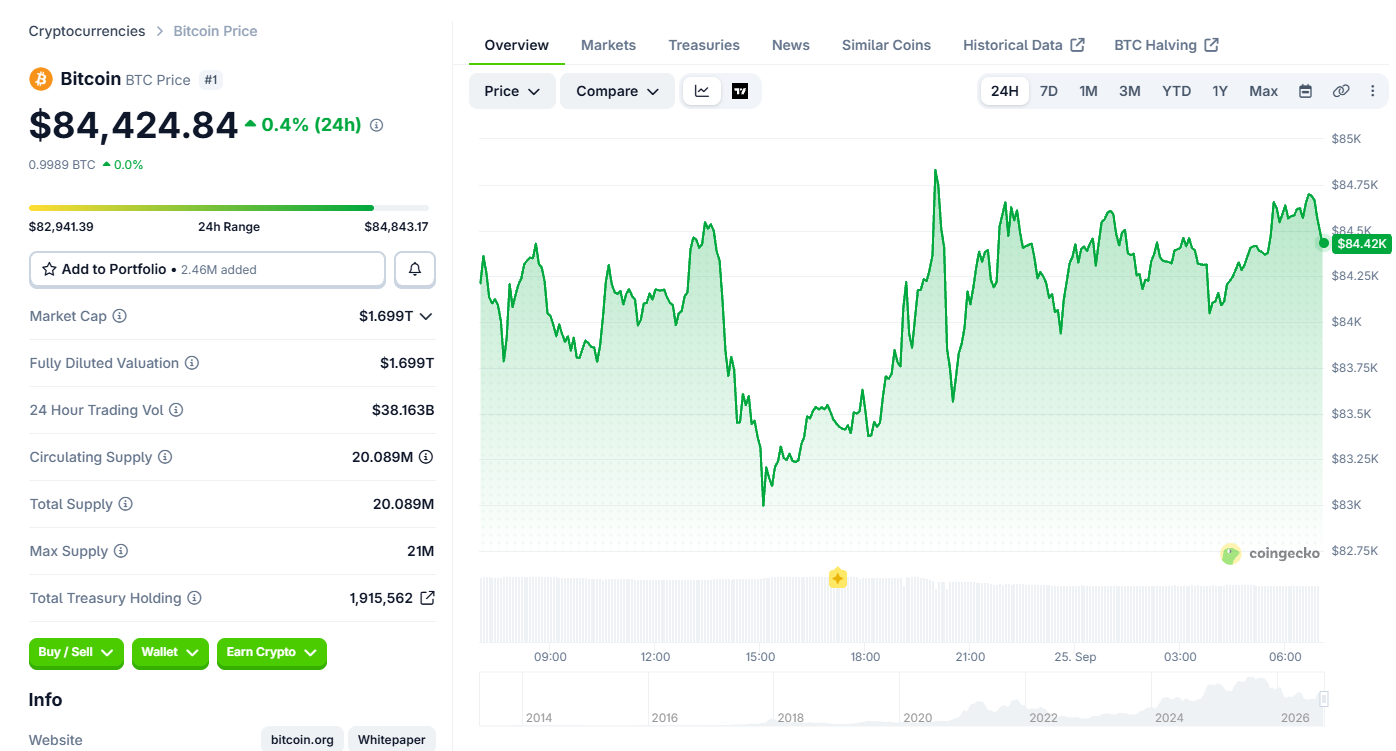Select the 7D time range

1049,91
